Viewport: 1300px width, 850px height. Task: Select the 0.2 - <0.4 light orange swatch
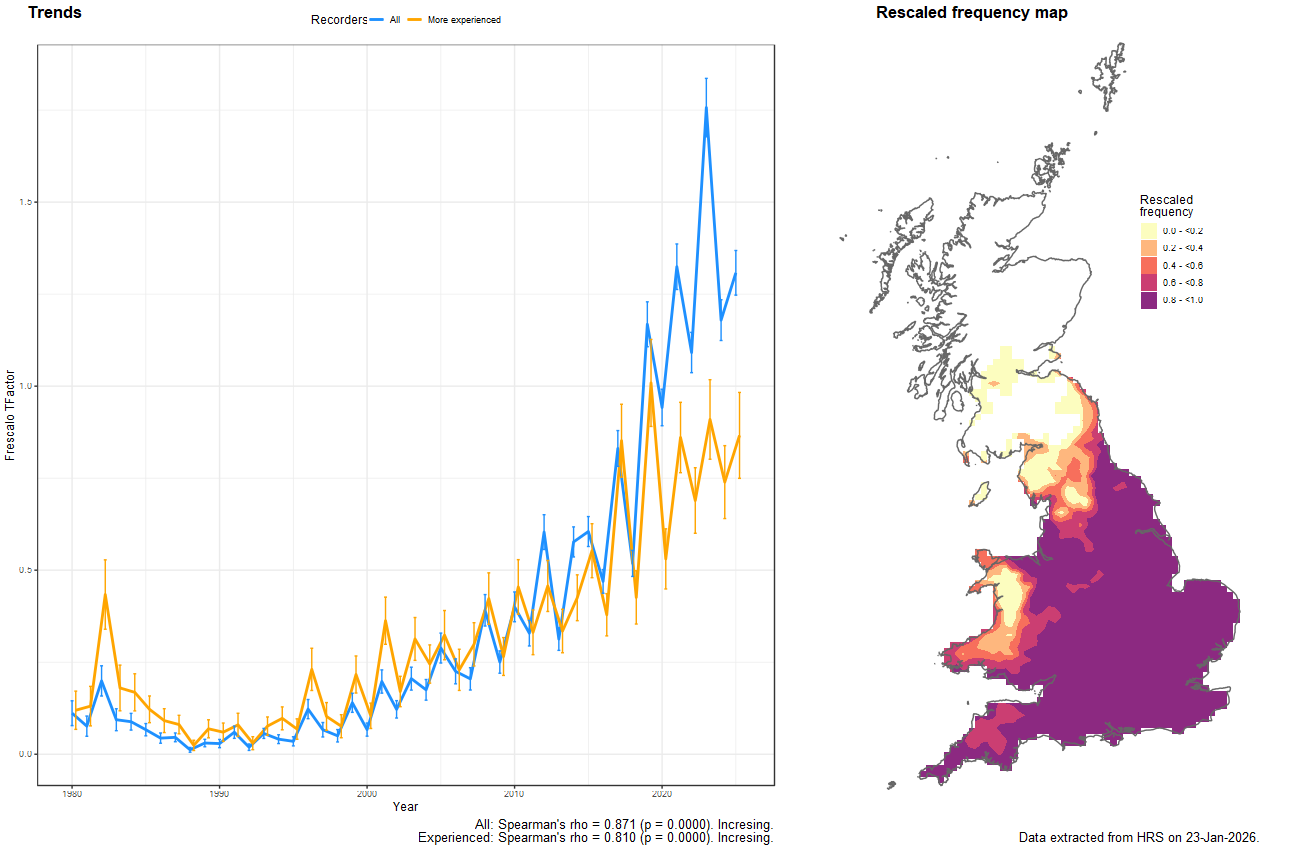point(1148,248)
